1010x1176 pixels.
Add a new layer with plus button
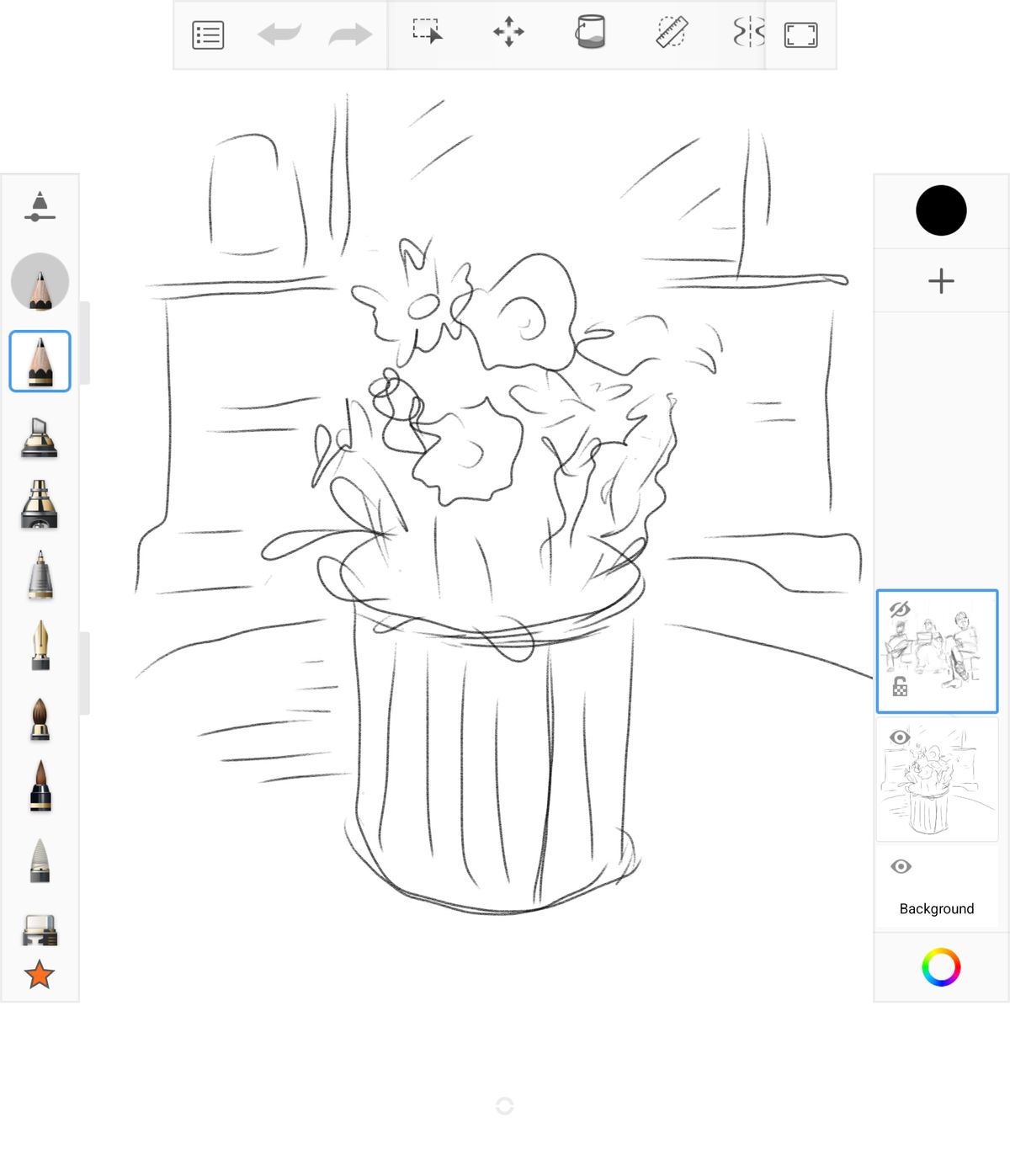pos(941,281)
